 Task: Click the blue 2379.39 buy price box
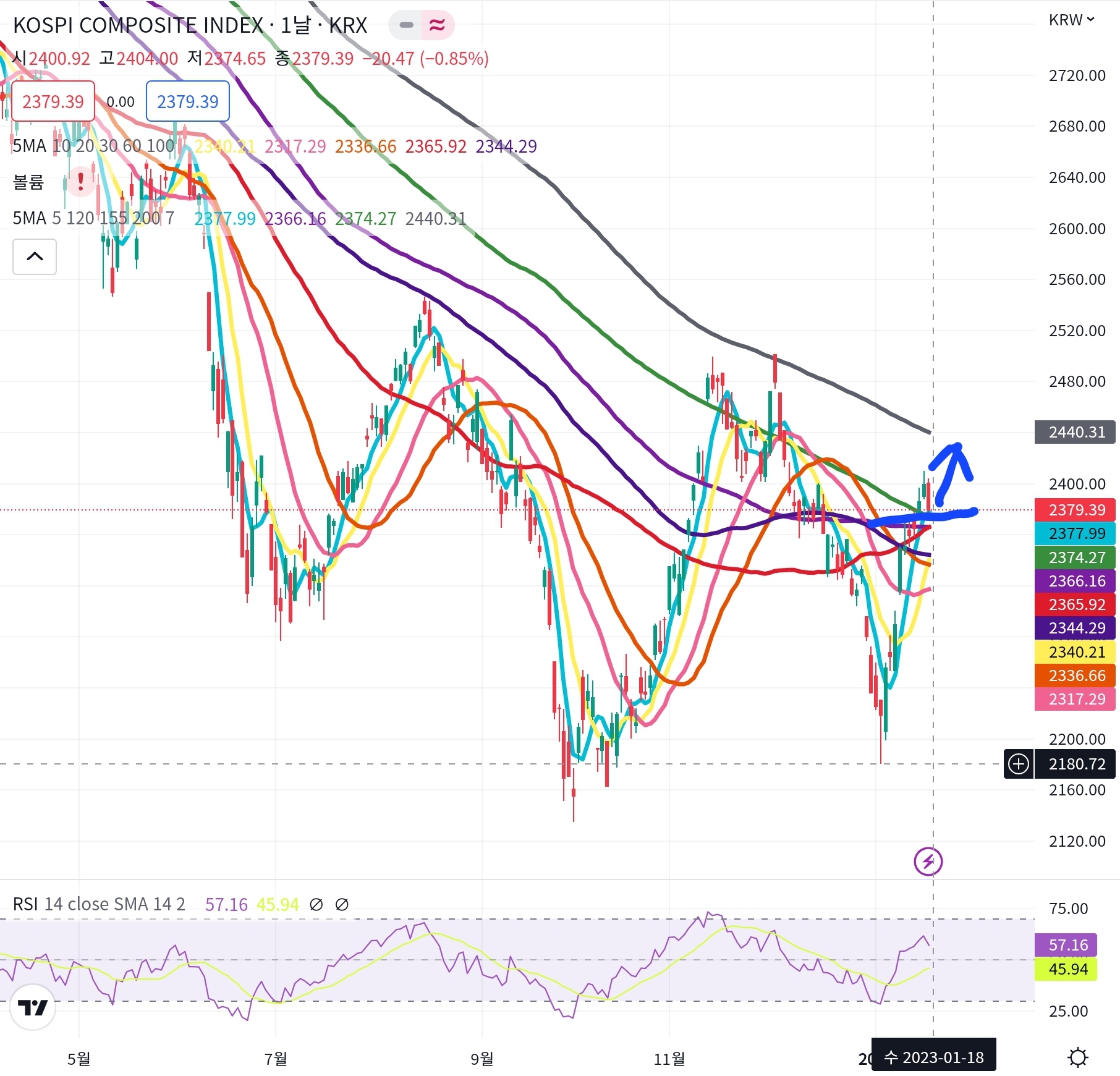188,101
